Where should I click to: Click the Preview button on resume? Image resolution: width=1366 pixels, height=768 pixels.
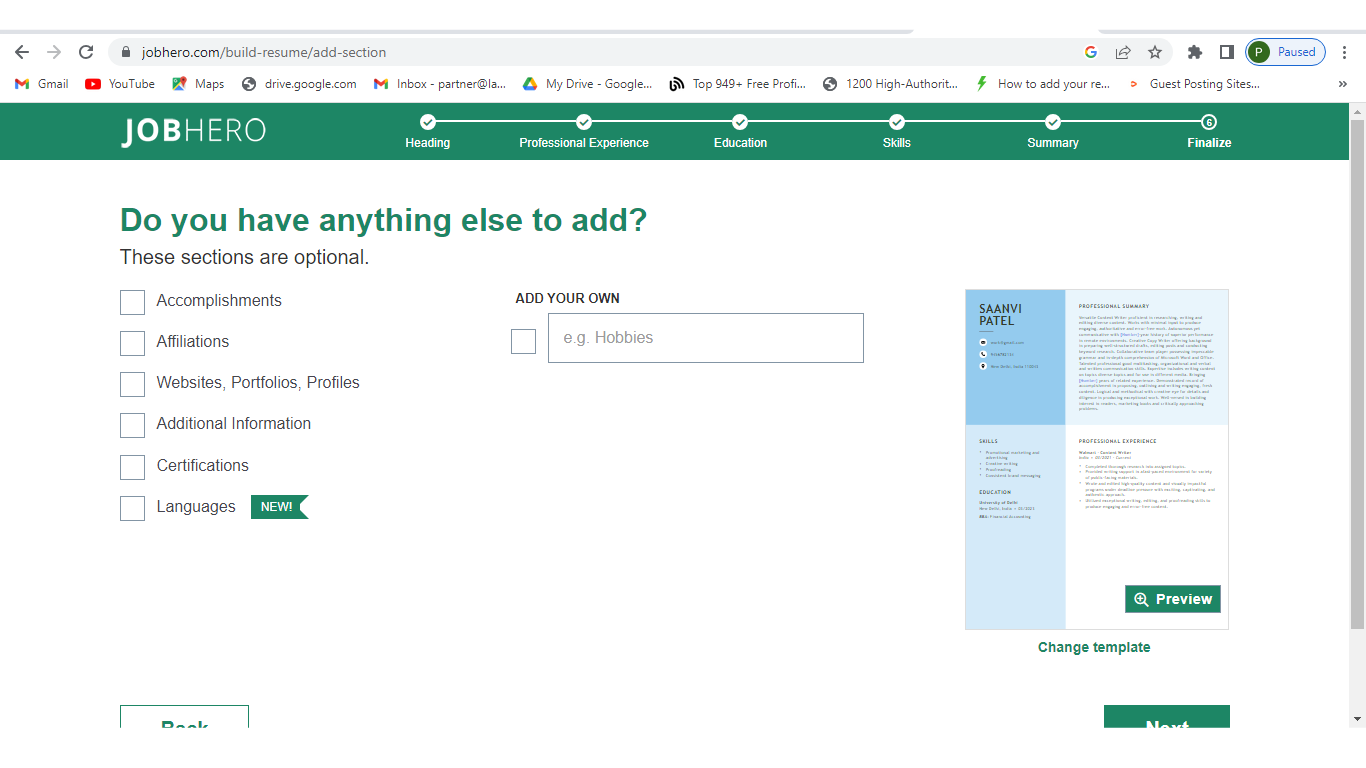(1172, 599)
